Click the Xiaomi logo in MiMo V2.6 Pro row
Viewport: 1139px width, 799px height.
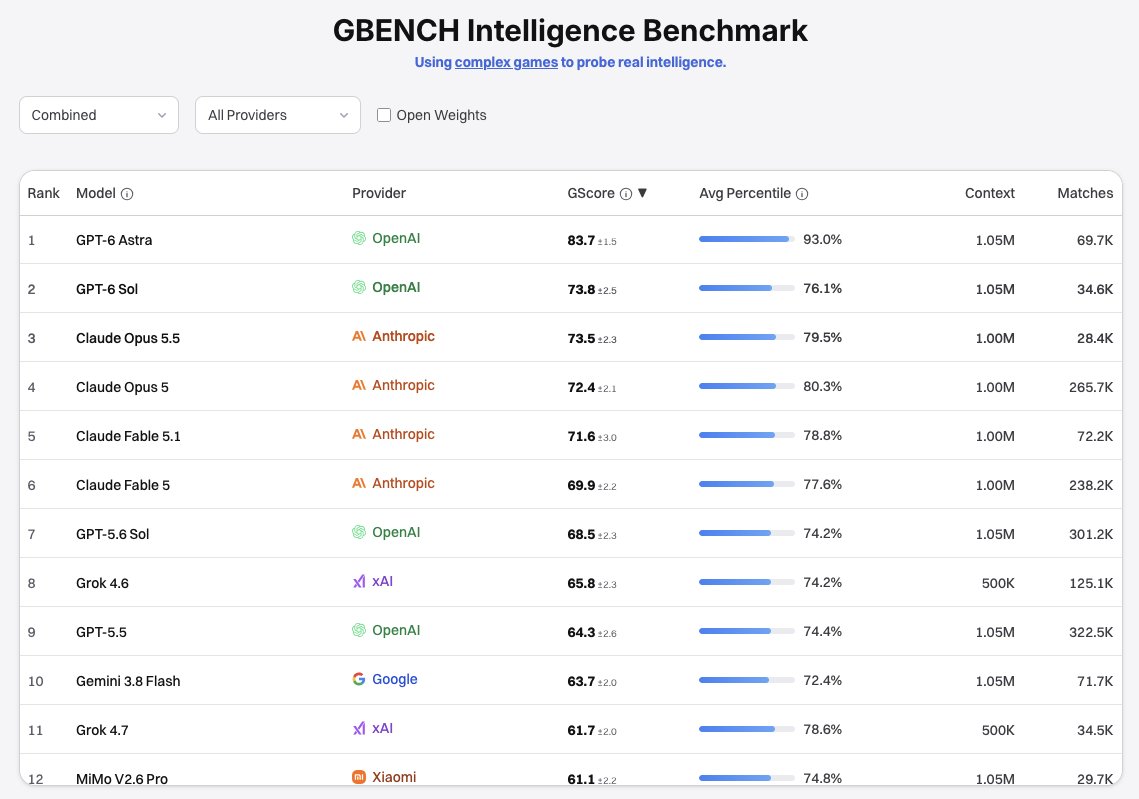(359, 777)
